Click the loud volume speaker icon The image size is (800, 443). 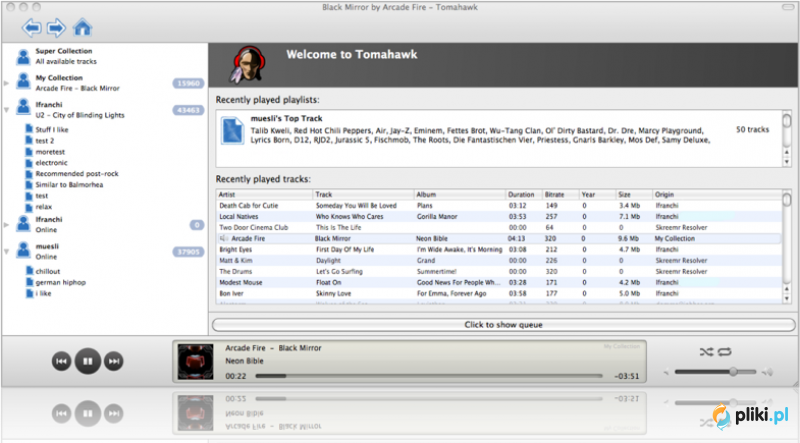(767, 372)
